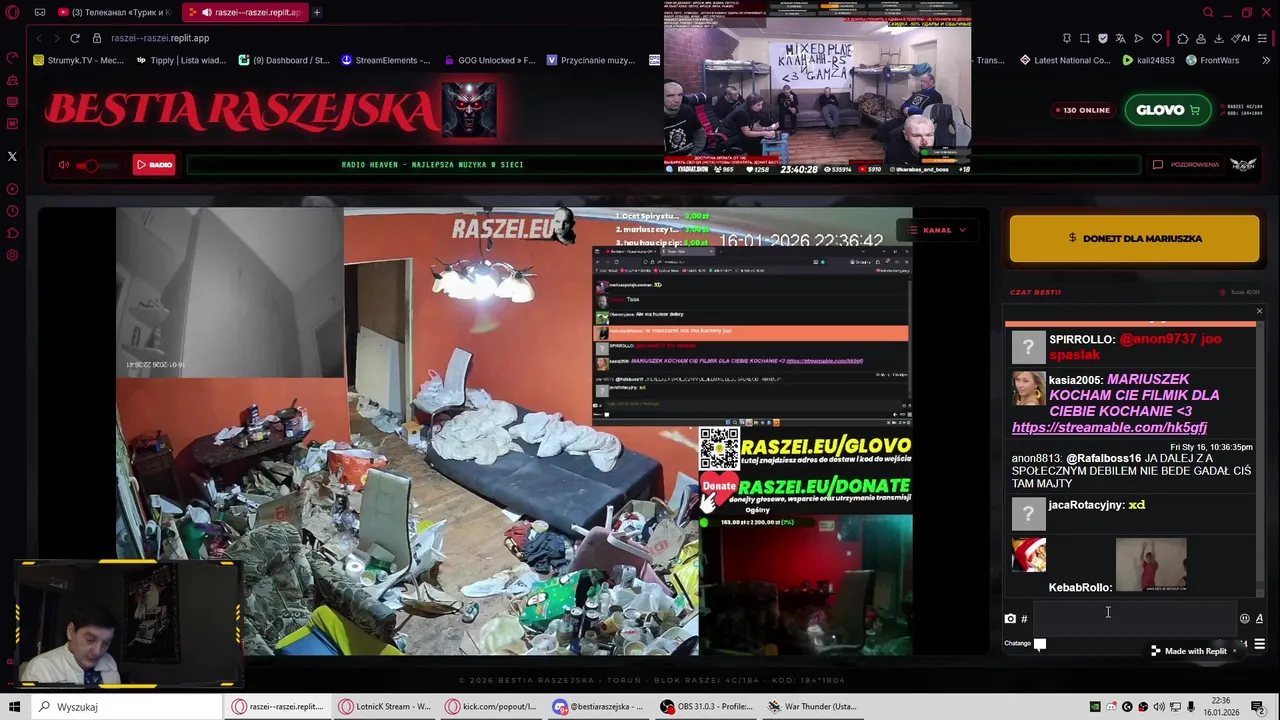Open the chat font style A icon
The height and width of the screenshot is (720, 1280).
(1259, 619)
